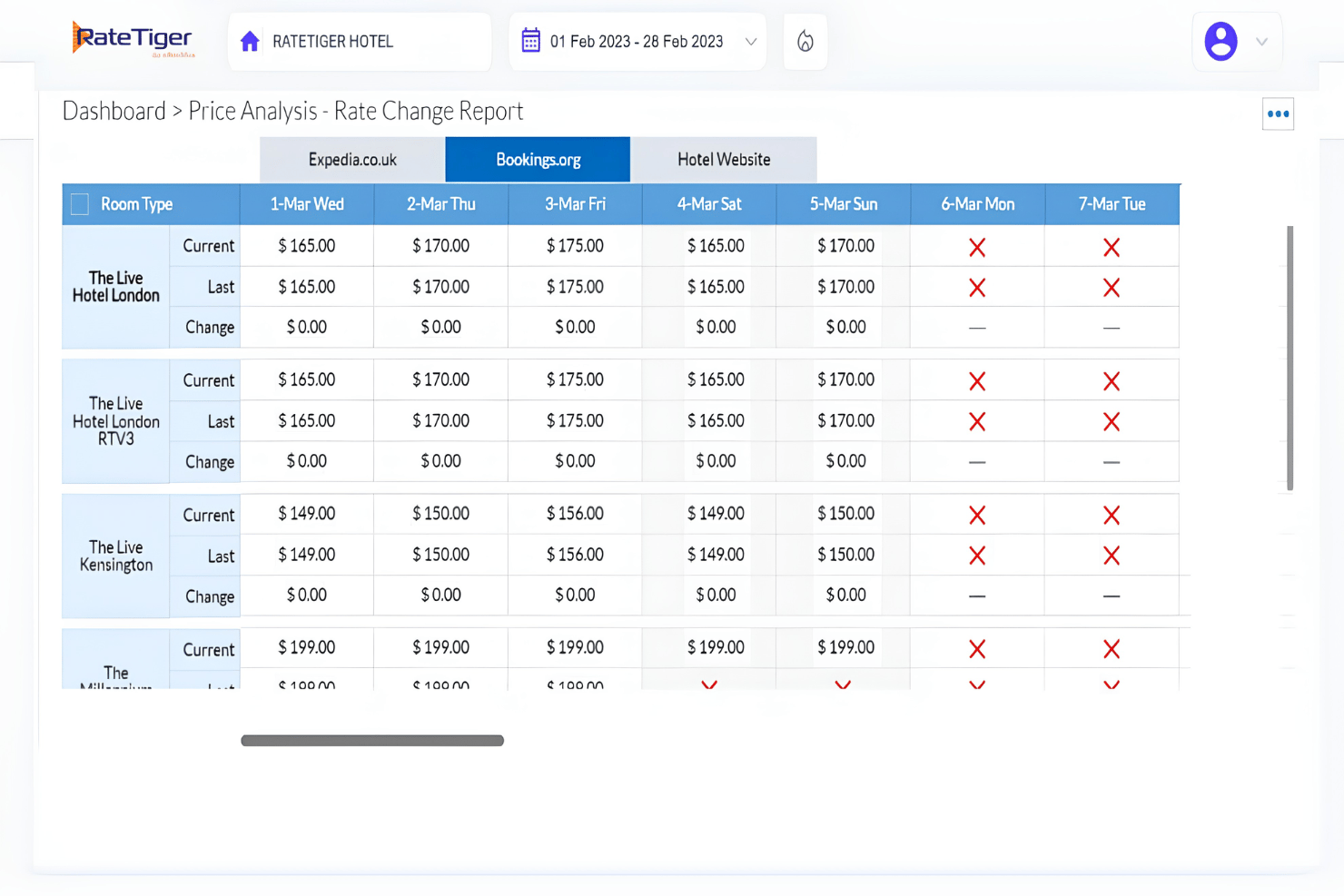The image size is (1344, 896).
Task: Switch to the Expedia.co.uk tab
Action: click(x=352, y=160)
